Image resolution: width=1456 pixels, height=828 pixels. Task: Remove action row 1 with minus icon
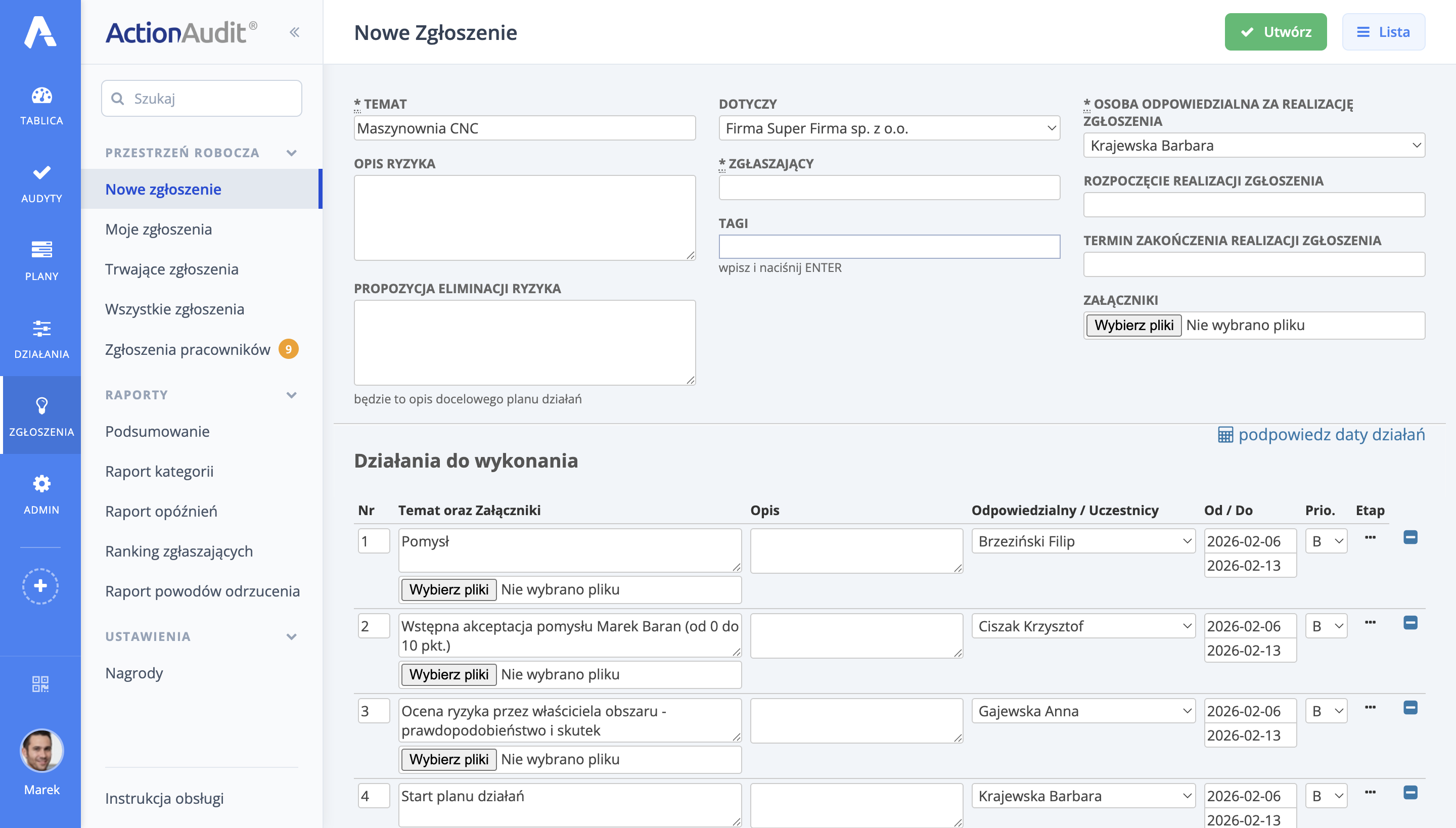[x=1410, y=537]
